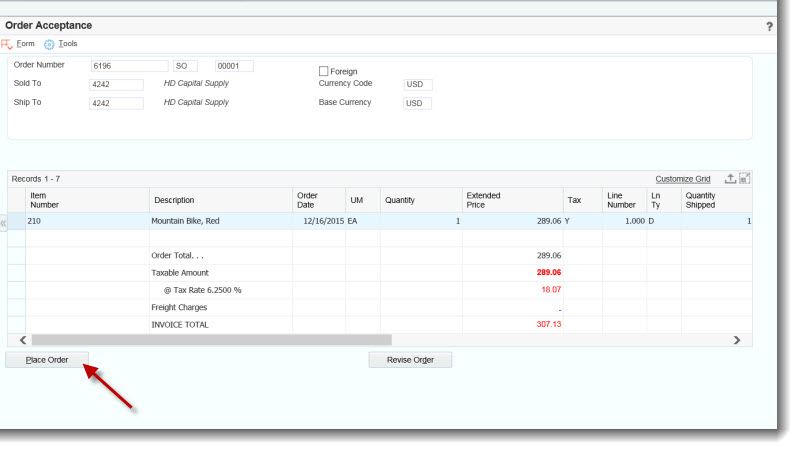Click grid horizontal scroll right arrow

tap(737, 340)
